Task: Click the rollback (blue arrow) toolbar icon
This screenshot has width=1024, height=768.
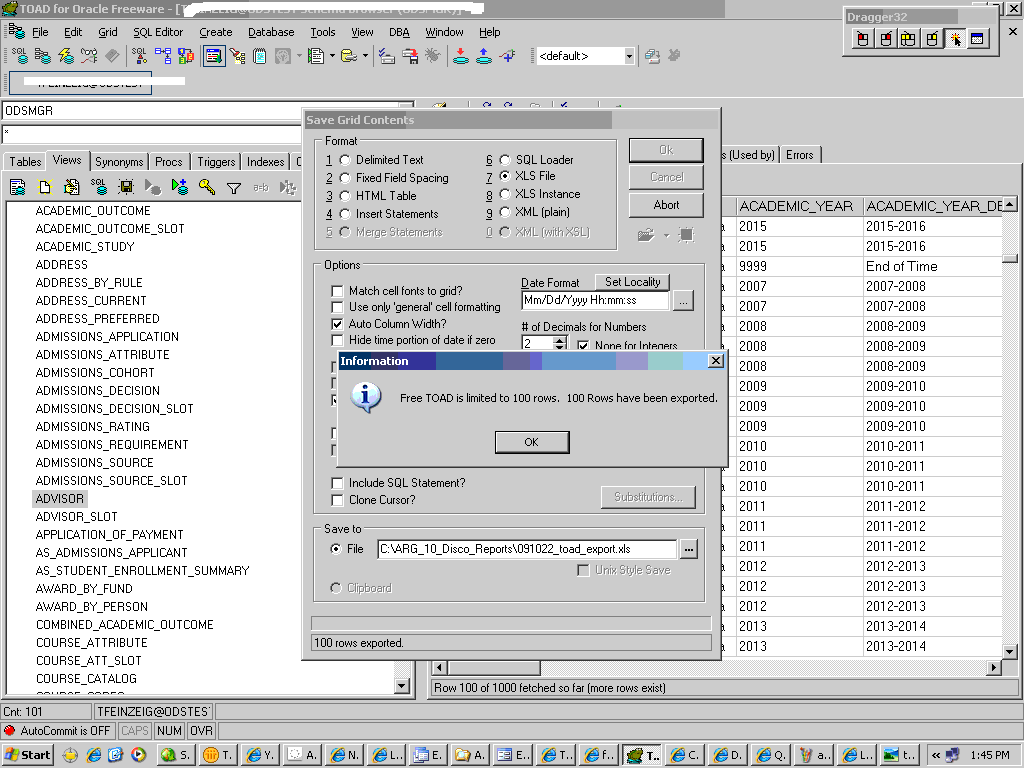Action: [x=483, y=57]
